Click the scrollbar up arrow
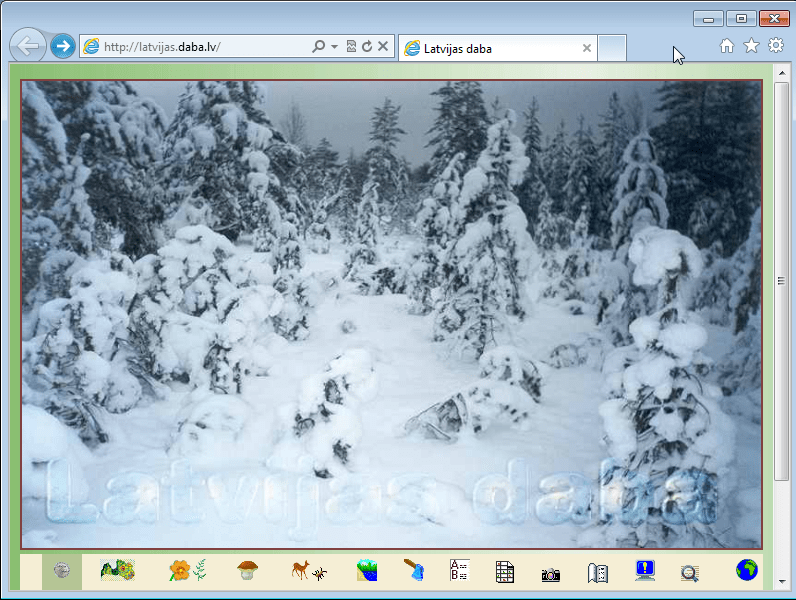 [x=782, y=74]
